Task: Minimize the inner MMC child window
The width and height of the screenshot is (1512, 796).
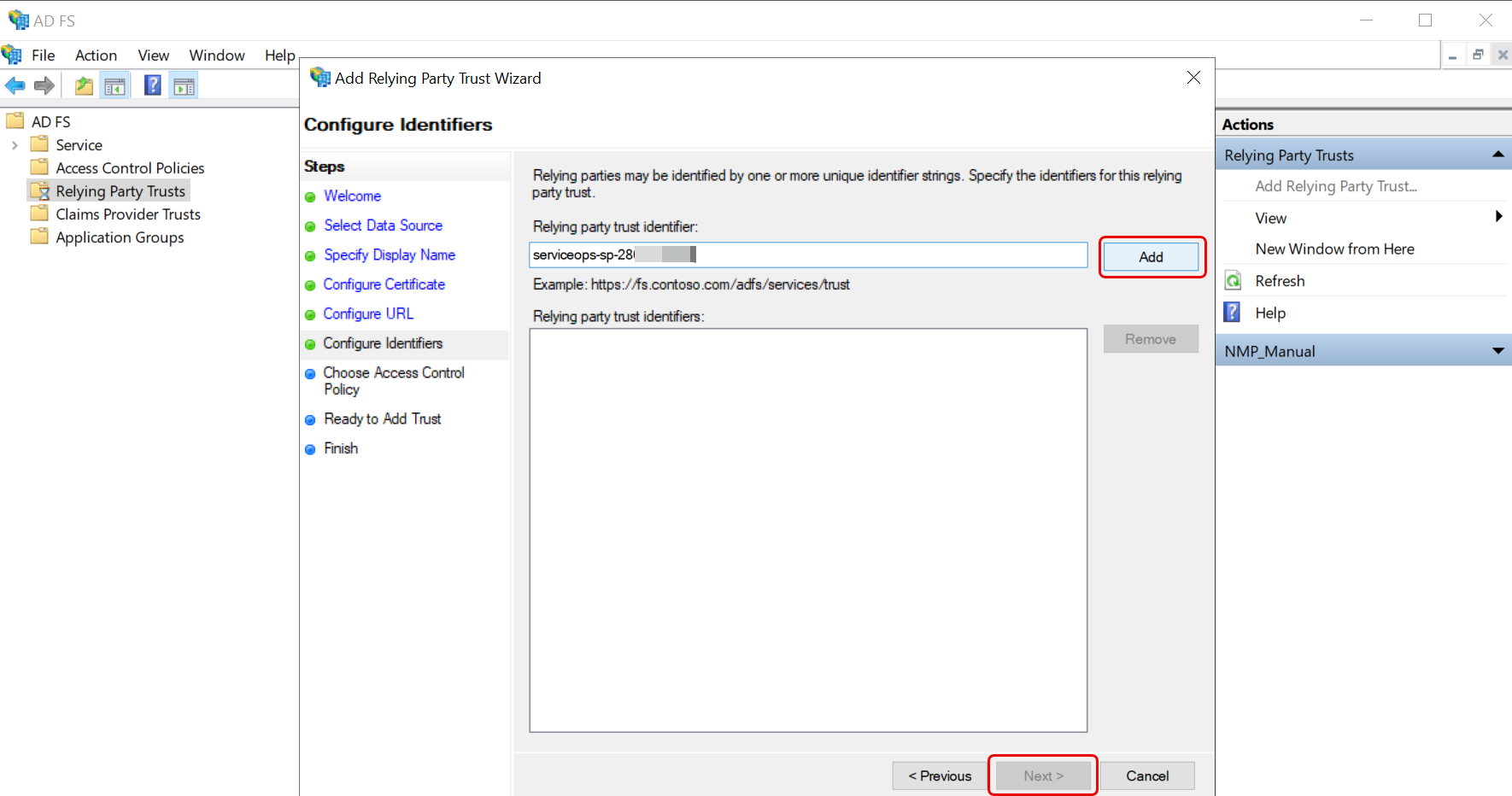Action: pyautogui.click(x=1452, y=56)
